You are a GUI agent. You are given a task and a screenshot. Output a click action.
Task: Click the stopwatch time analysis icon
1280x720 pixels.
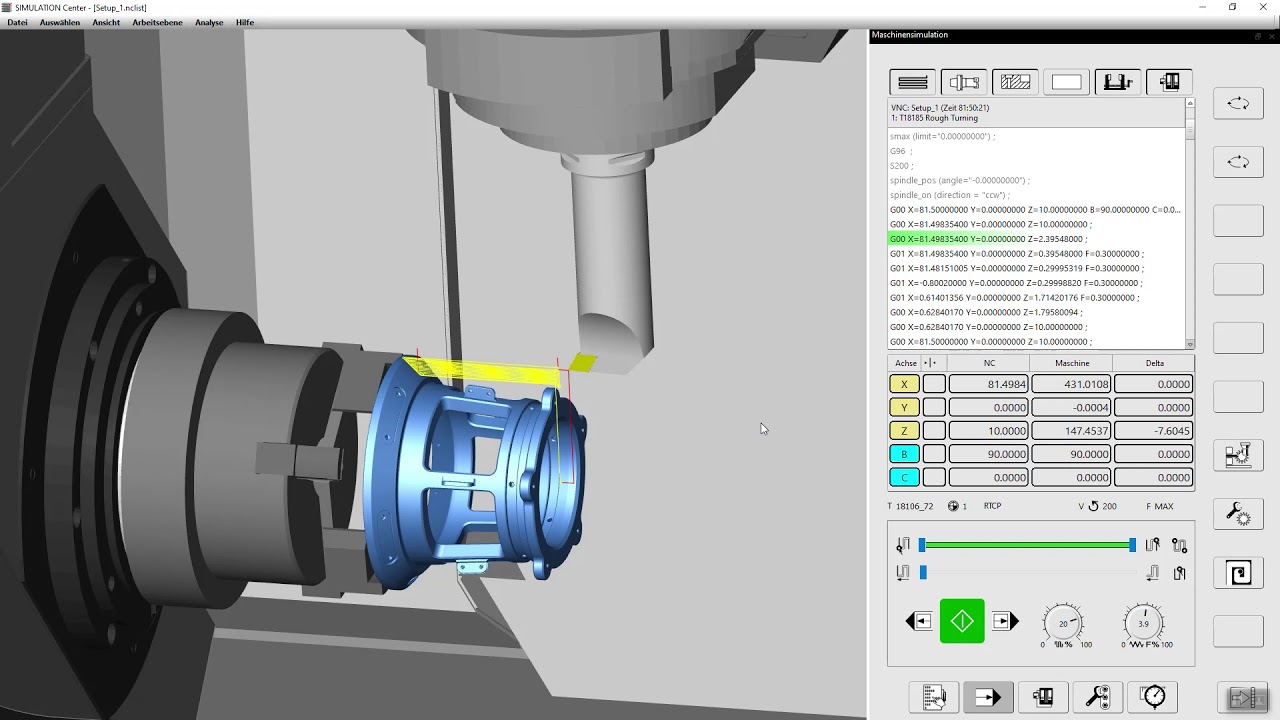[1152, 697]
